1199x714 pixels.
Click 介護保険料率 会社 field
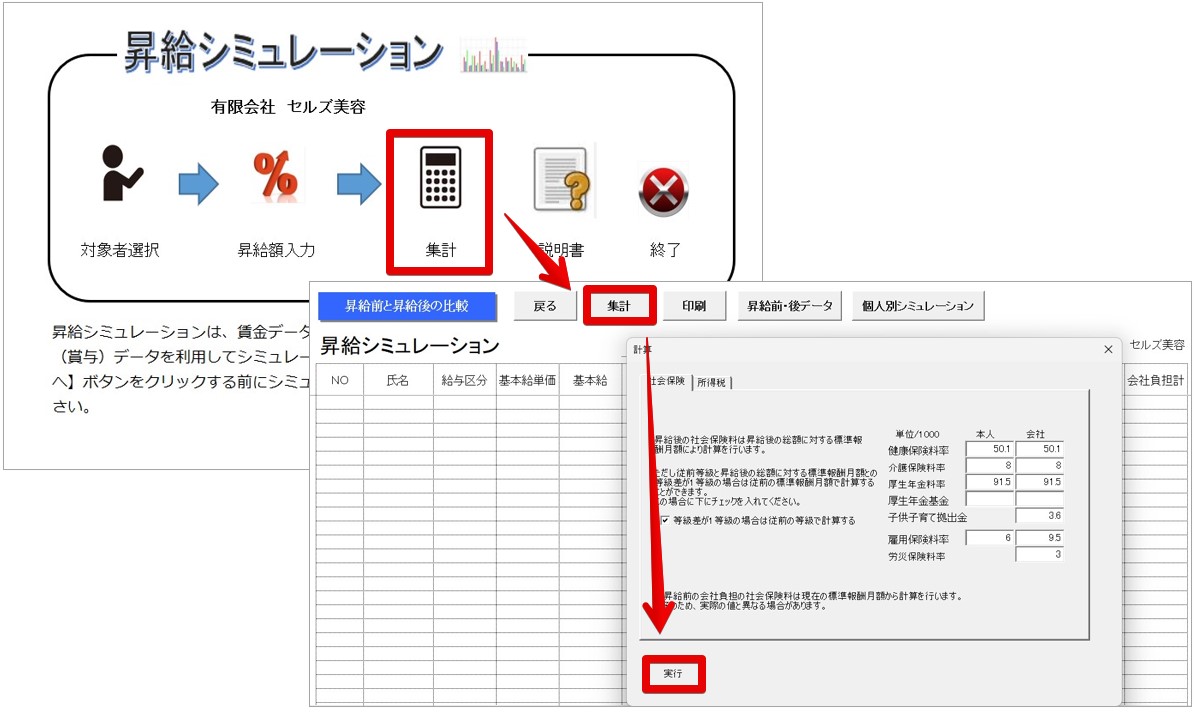click(x=1040, y=466)
